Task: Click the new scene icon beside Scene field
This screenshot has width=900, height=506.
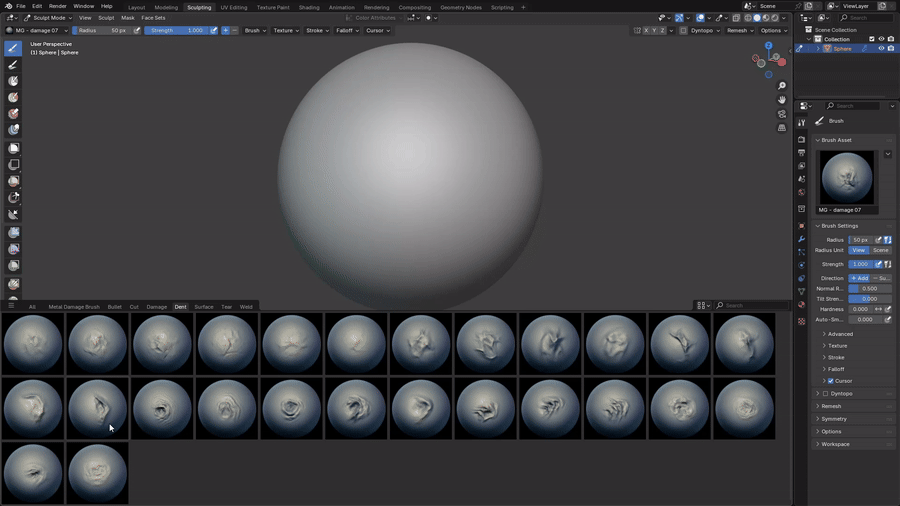Action: coord(809,6)
